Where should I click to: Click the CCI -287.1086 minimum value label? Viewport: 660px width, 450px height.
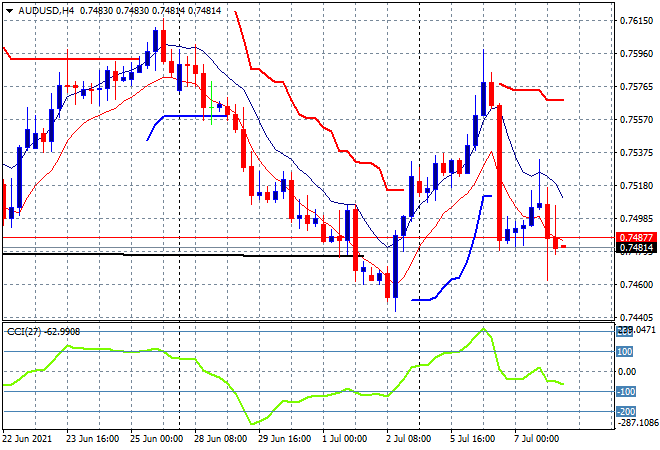637,422
